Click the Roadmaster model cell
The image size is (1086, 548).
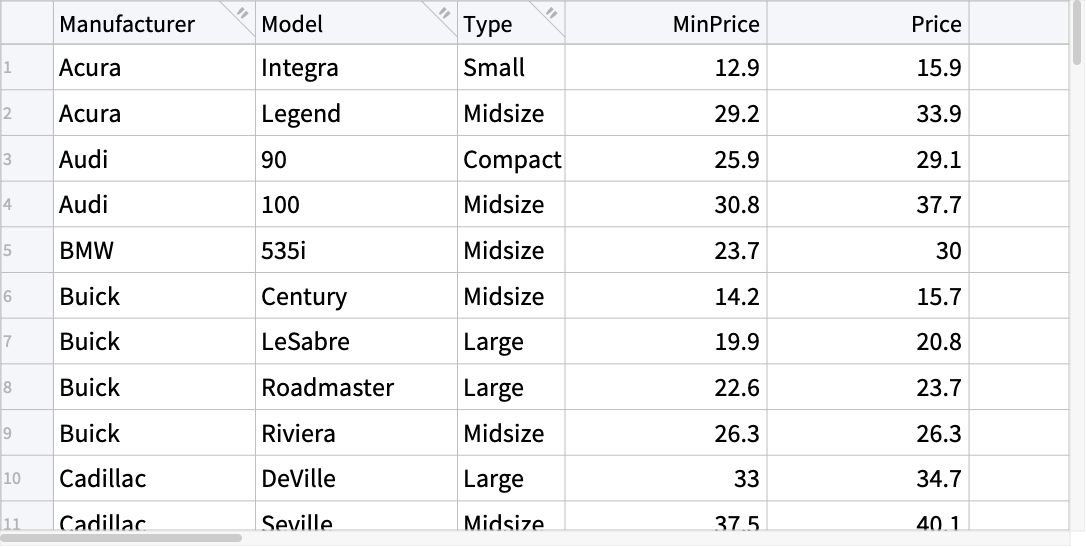357,387
